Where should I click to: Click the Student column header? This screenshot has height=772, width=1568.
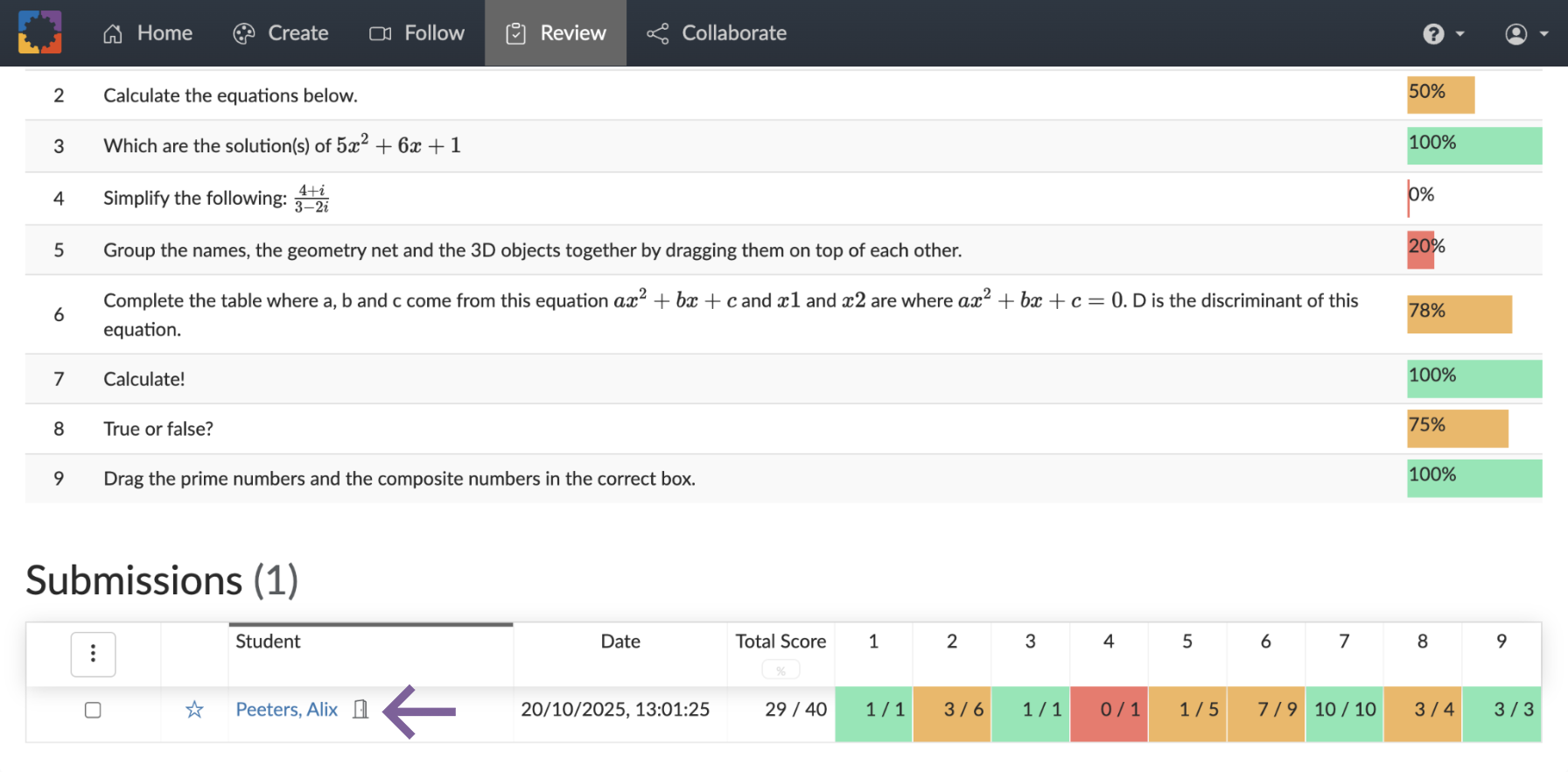tap(268, 642)
